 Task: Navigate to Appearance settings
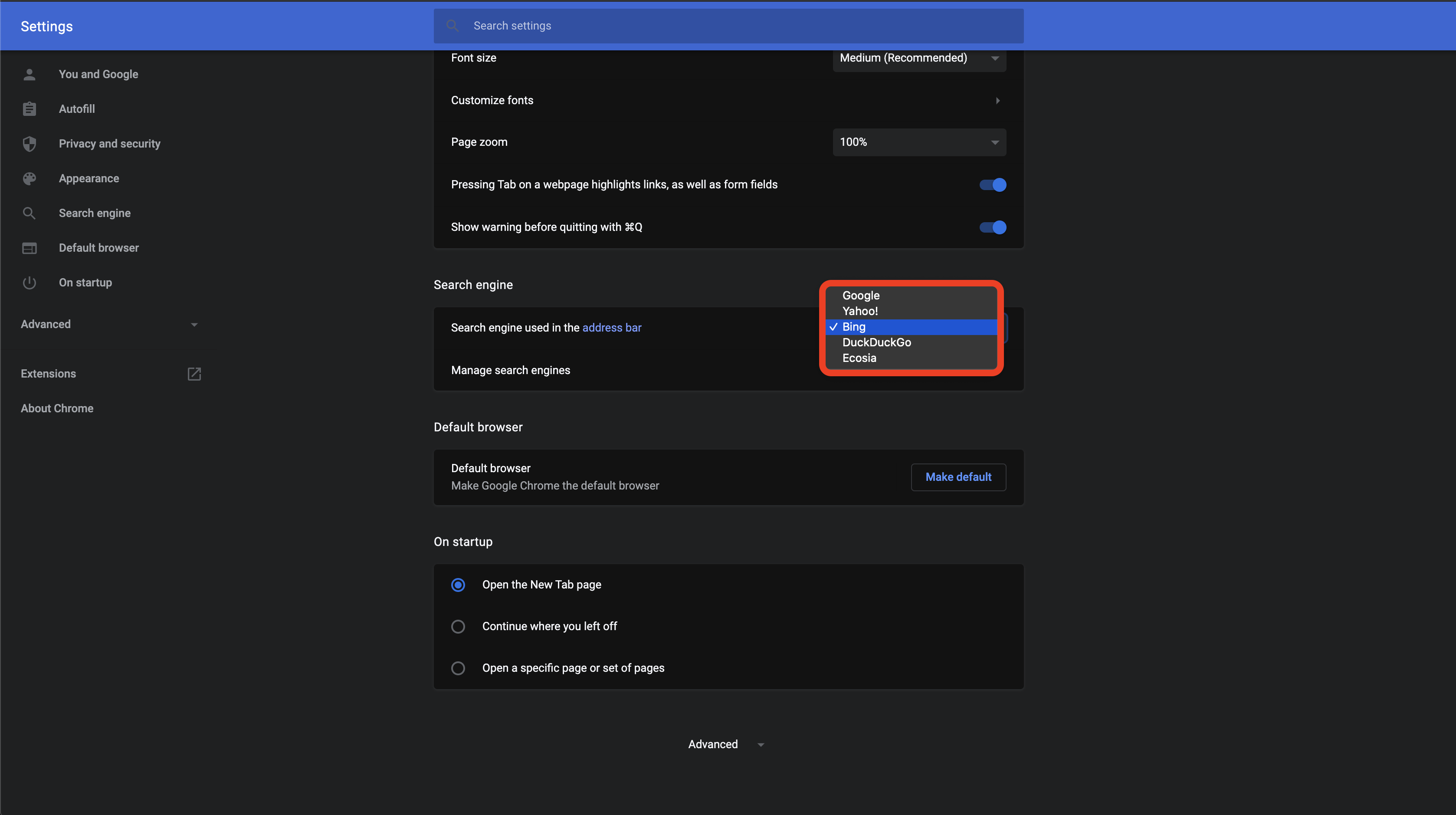(89, 179)
